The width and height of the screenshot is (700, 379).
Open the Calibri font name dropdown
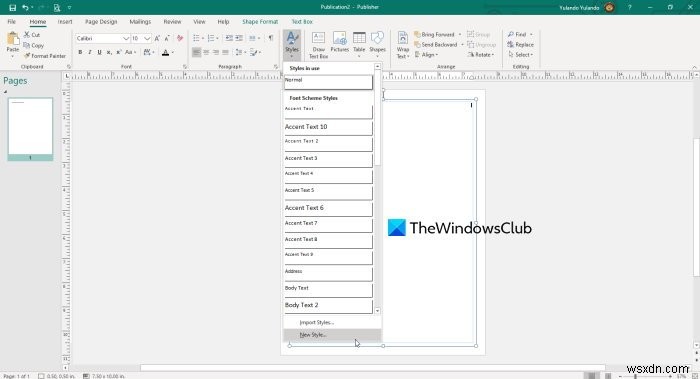point(126,39)
